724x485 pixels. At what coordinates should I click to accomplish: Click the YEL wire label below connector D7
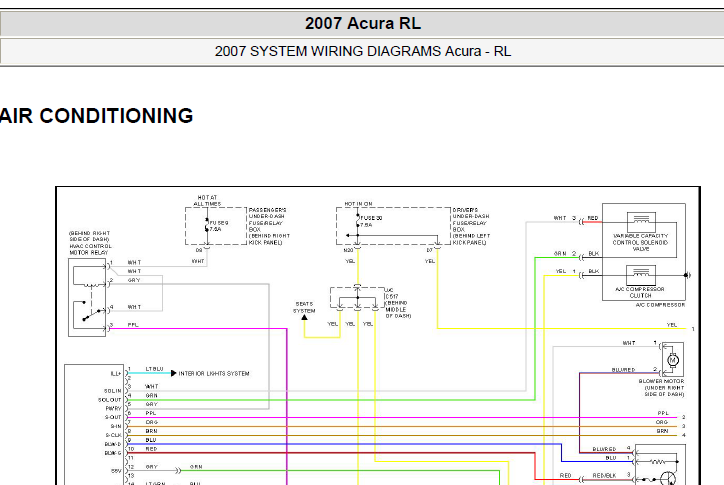click(430, 261)
